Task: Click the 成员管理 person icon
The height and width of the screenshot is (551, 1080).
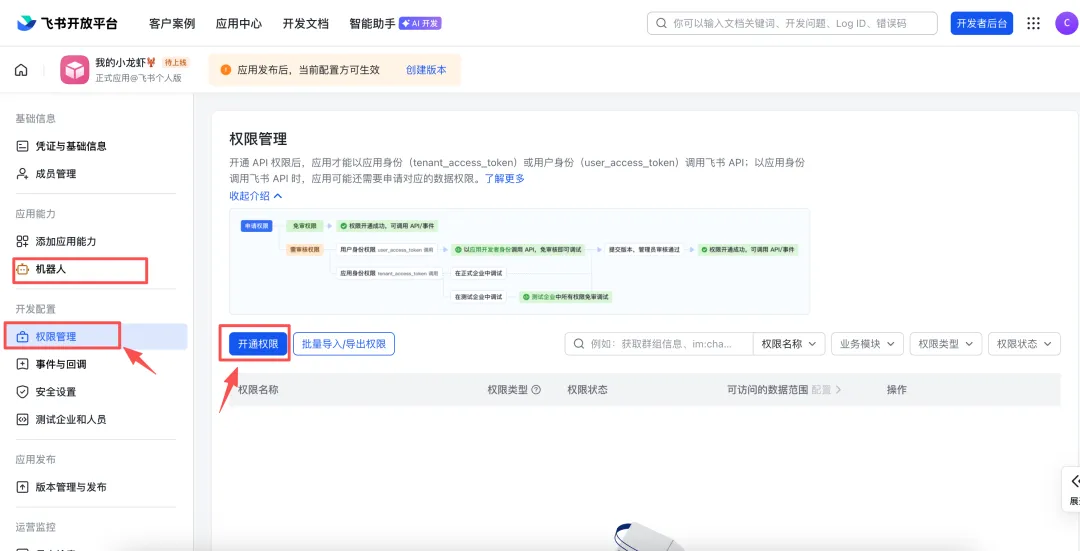Action: pos(22,174)
